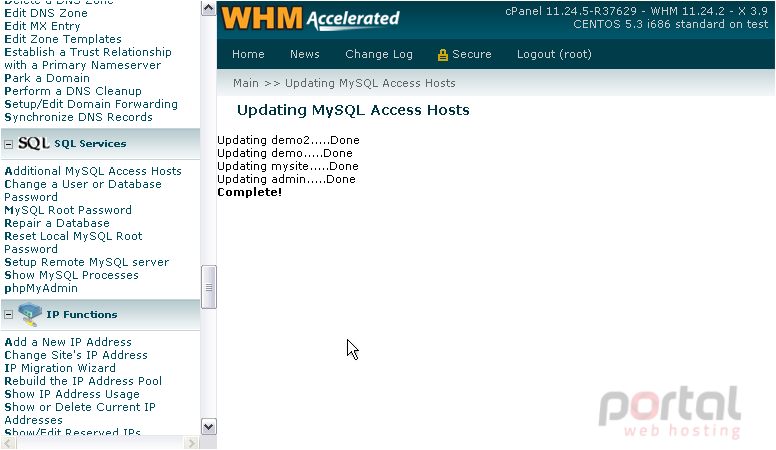Open Park a Domain
776x450 pixels.
click(47, 78)
